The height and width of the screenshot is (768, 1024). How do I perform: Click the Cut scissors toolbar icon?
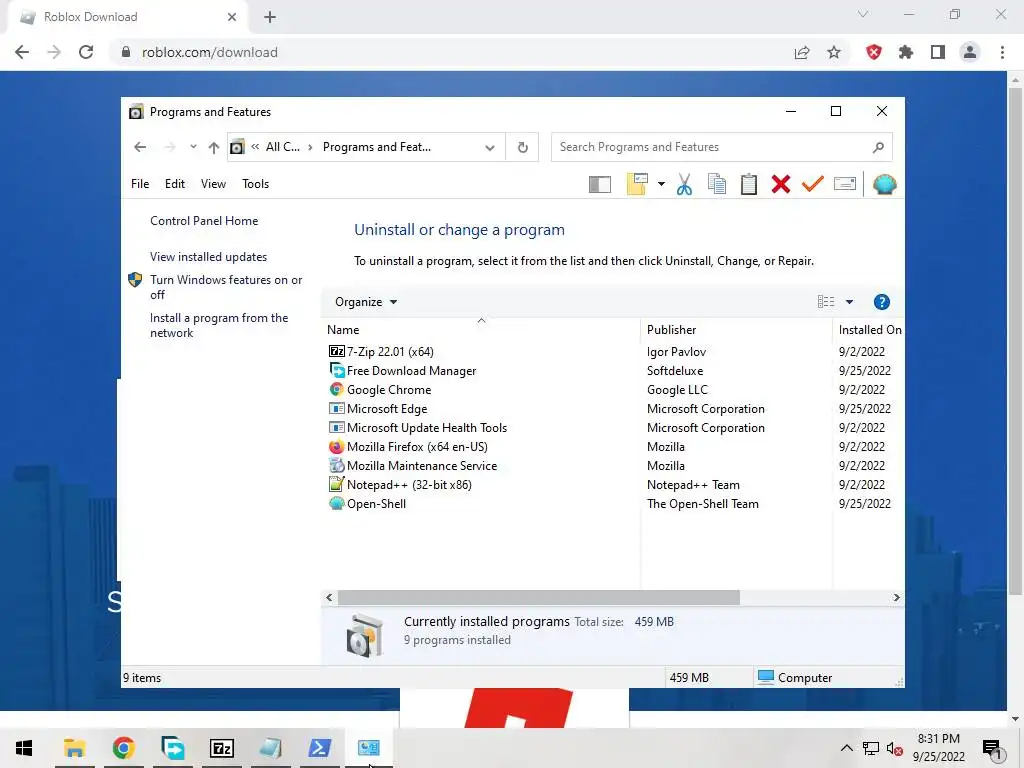coord(684,185)
